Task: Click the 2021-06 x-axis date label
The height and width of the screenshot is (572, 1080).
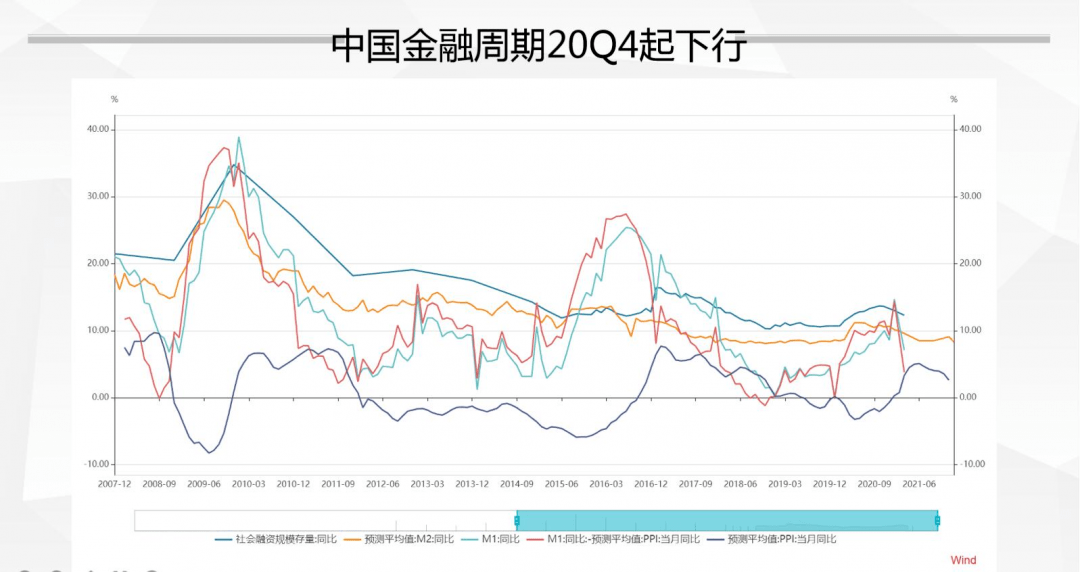Action: pyautogui.click(x=920, y=484)
